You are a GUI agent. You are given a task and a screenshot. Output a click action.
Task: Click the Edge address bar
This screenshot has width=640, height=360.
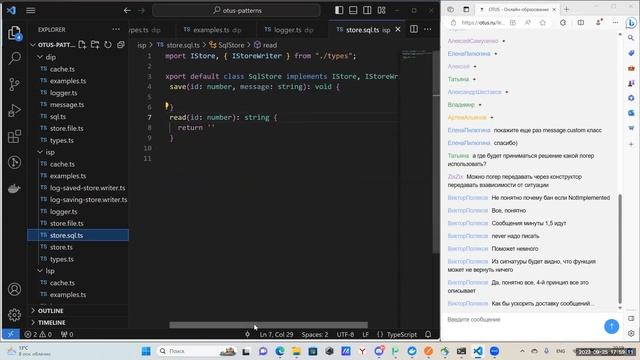[483, 23]
